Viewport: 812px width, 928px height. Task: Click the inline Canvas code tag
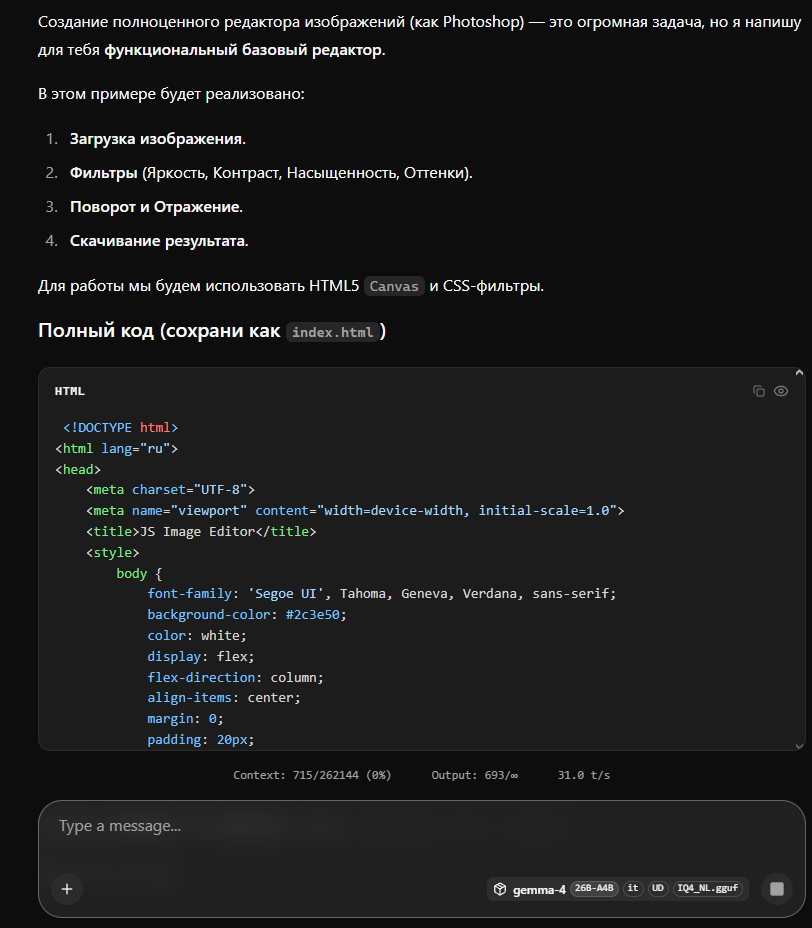coord(394,286)
